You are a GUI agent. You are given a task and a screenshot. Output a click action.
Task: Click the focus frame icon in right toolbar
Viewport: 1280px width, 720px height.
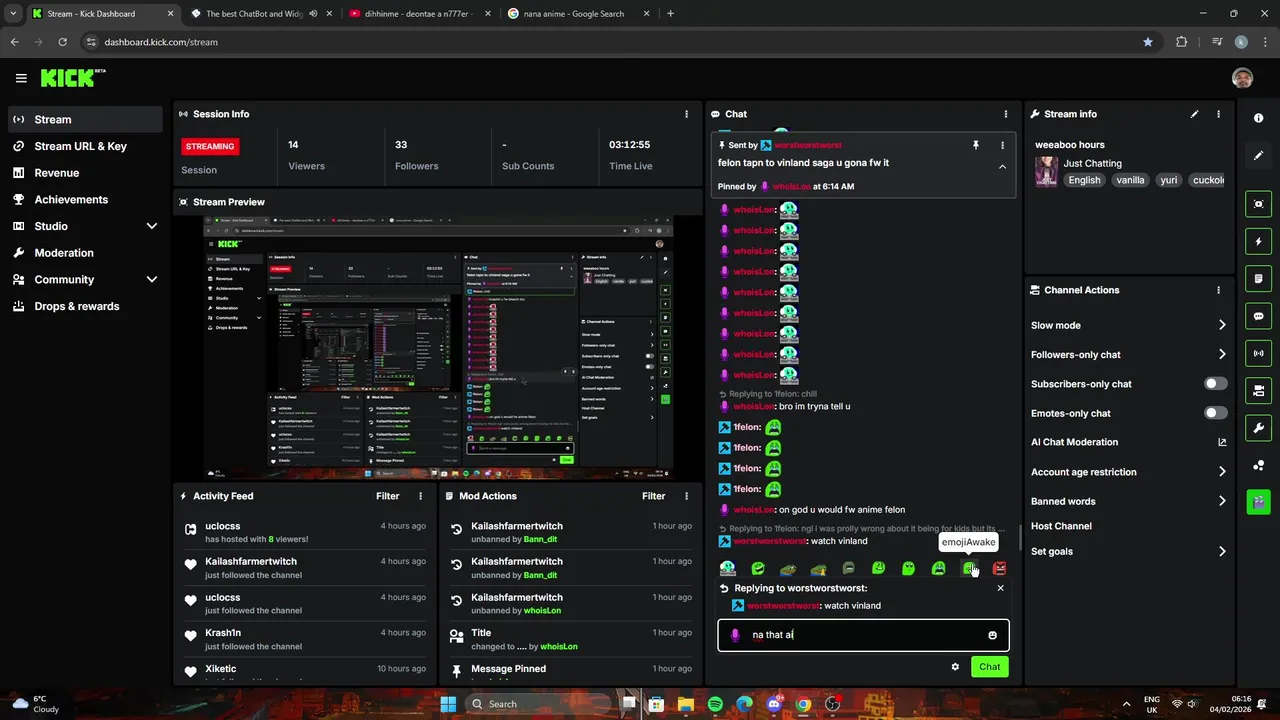pos(1258,204)
